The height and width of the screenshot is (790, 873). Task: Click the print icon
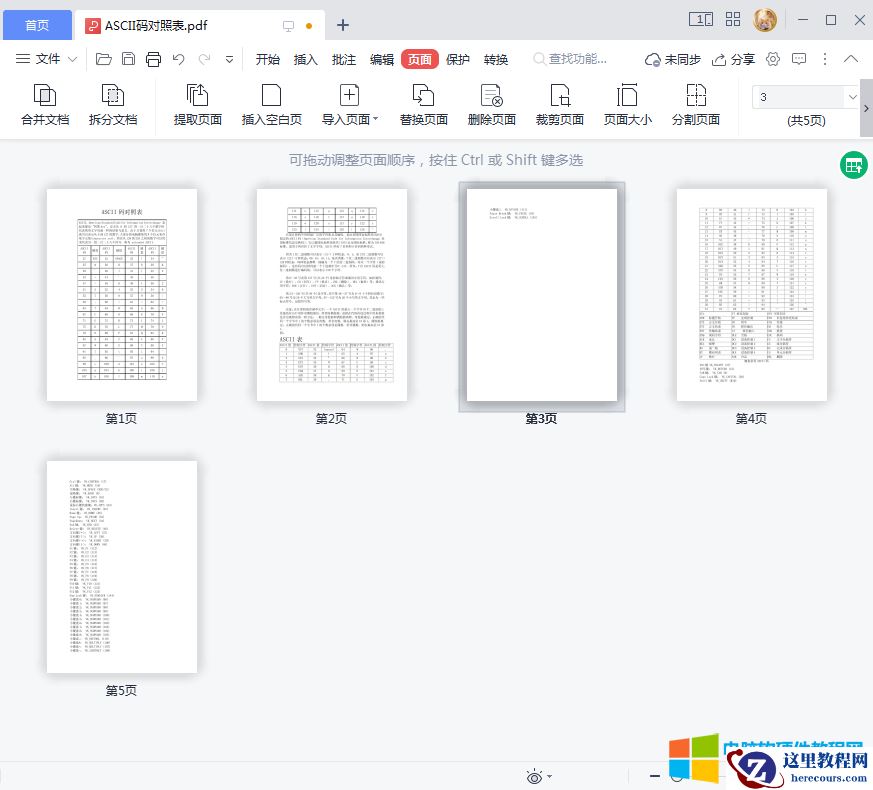click(153, 59)
